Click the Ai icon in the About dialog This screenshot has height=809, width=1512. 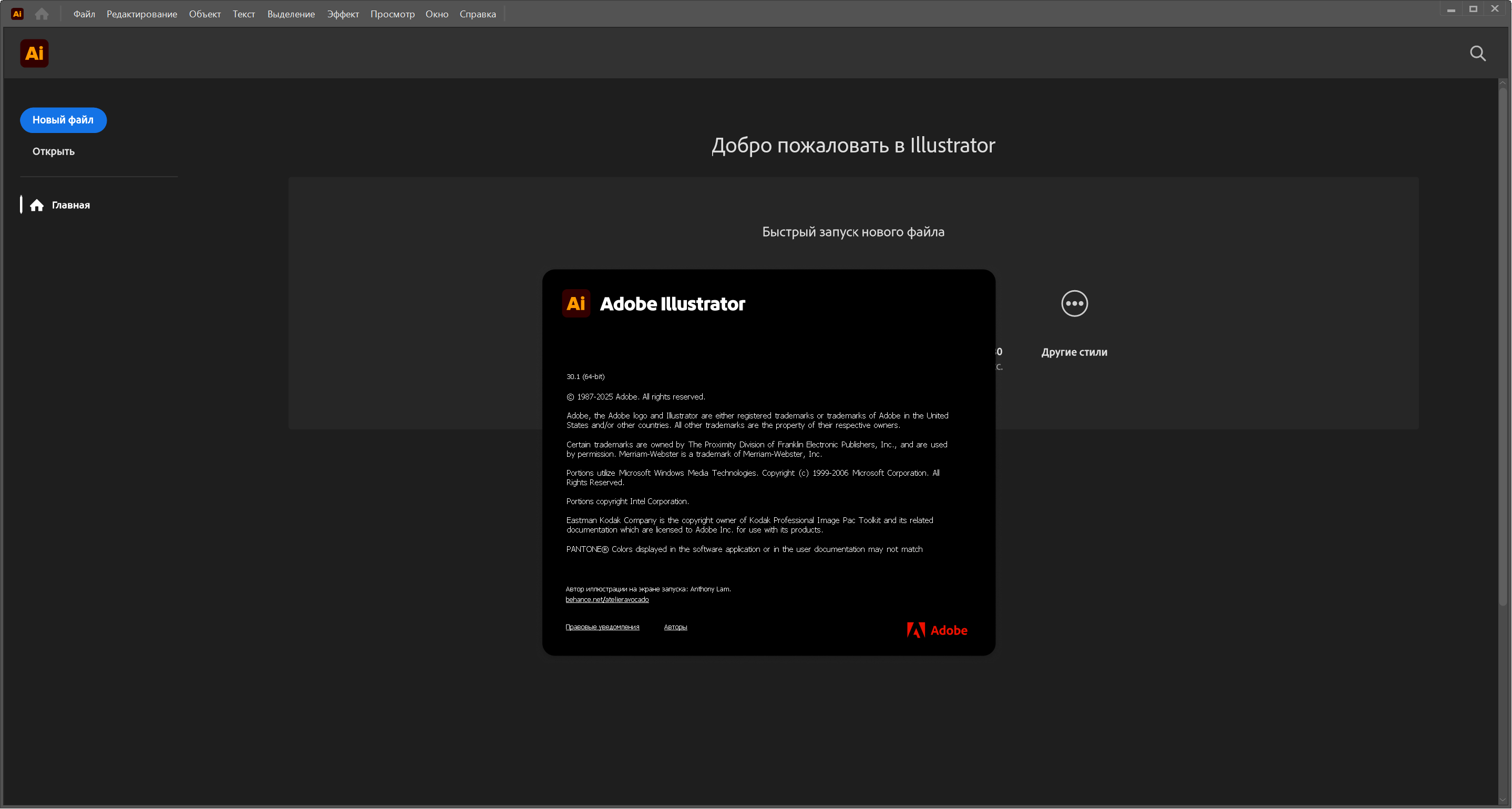(x=576, y=303)
